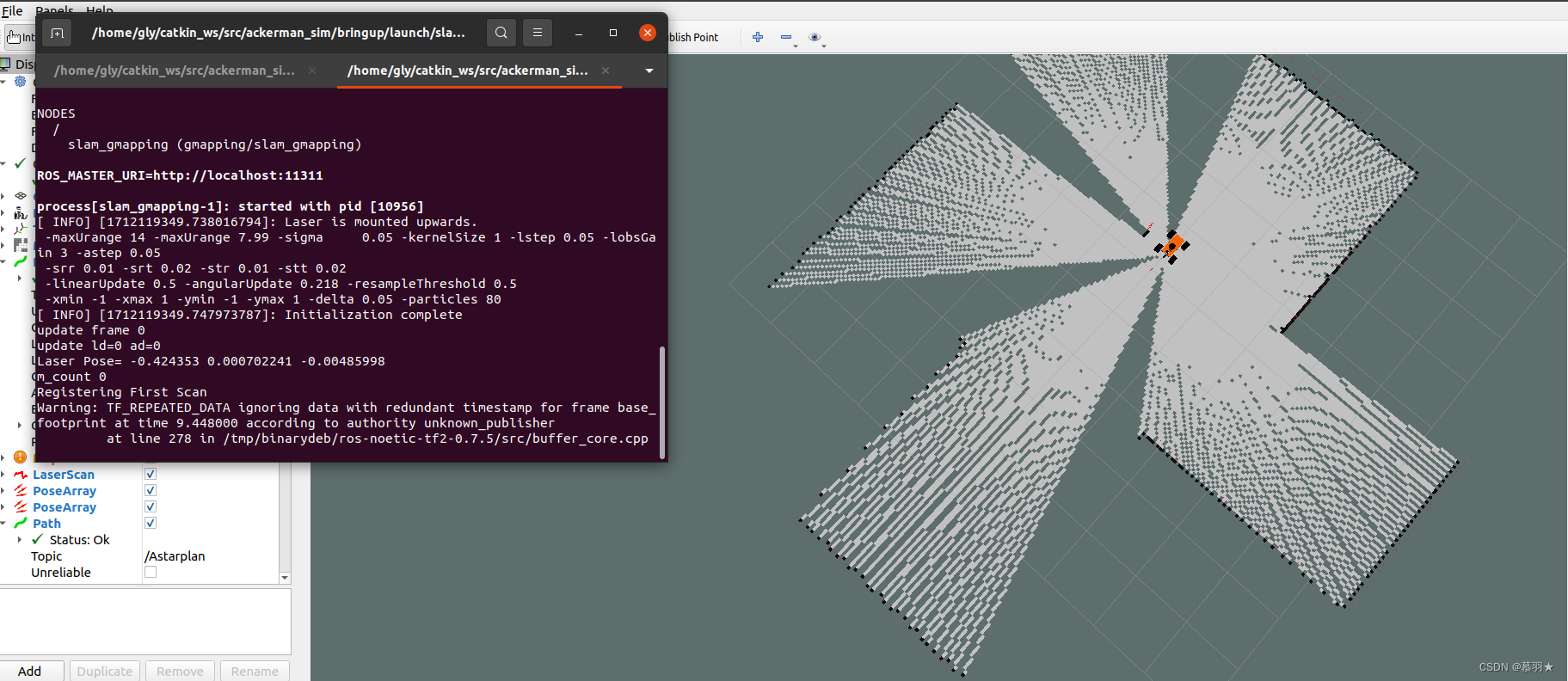Click the second PoseArray icon
This screenshot has height=681, width=1568.
[21, 506]
